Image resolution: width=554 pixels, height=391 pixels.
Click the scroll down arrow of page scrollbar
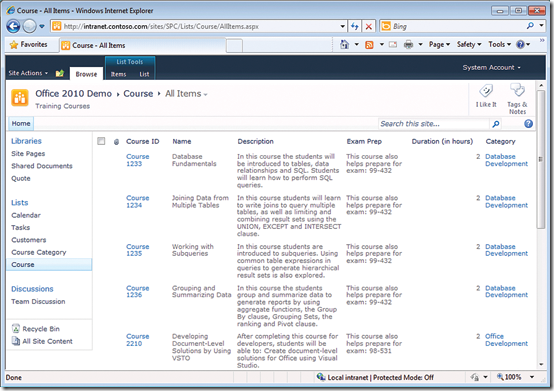(541, 364)
